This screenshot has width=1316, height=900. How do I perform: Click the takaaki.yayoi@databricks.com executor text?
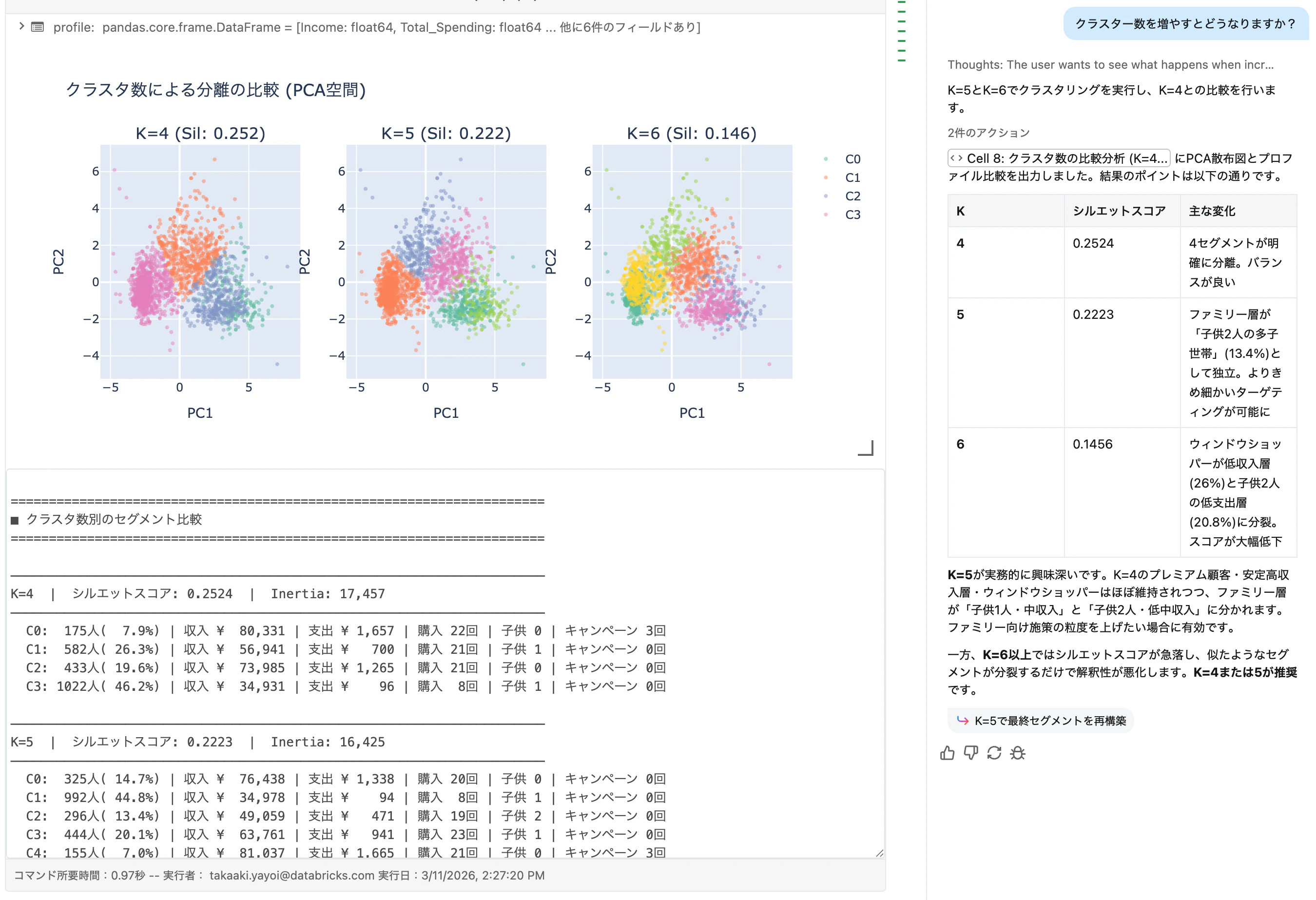[291, 875]
